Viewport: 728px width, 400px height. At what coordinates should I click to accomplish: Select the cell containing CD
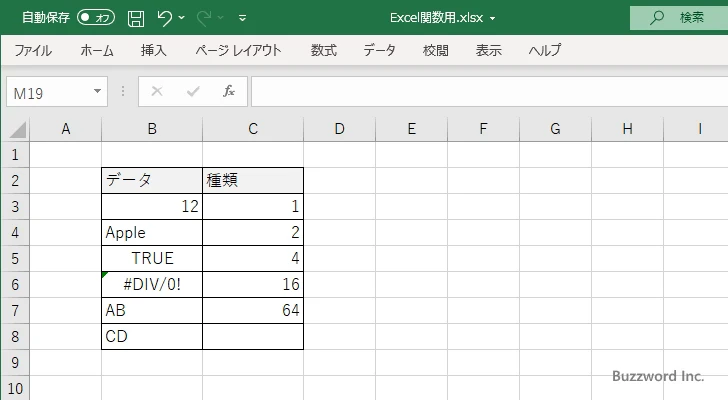coord(152,336)
